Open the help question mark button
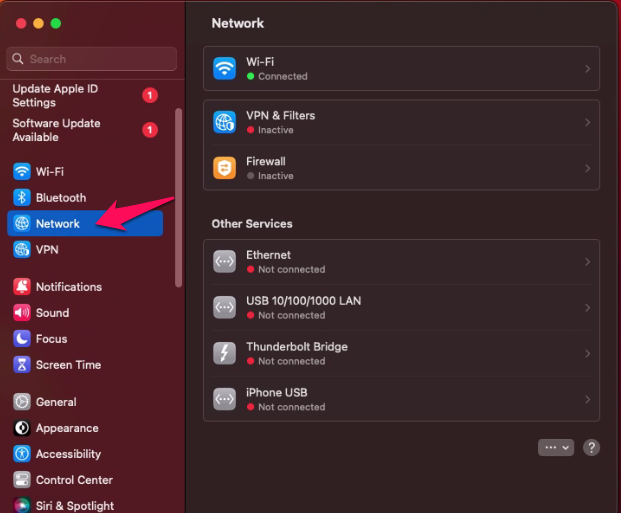The width and height of the screenshot is (621, 513). [591, 448]
